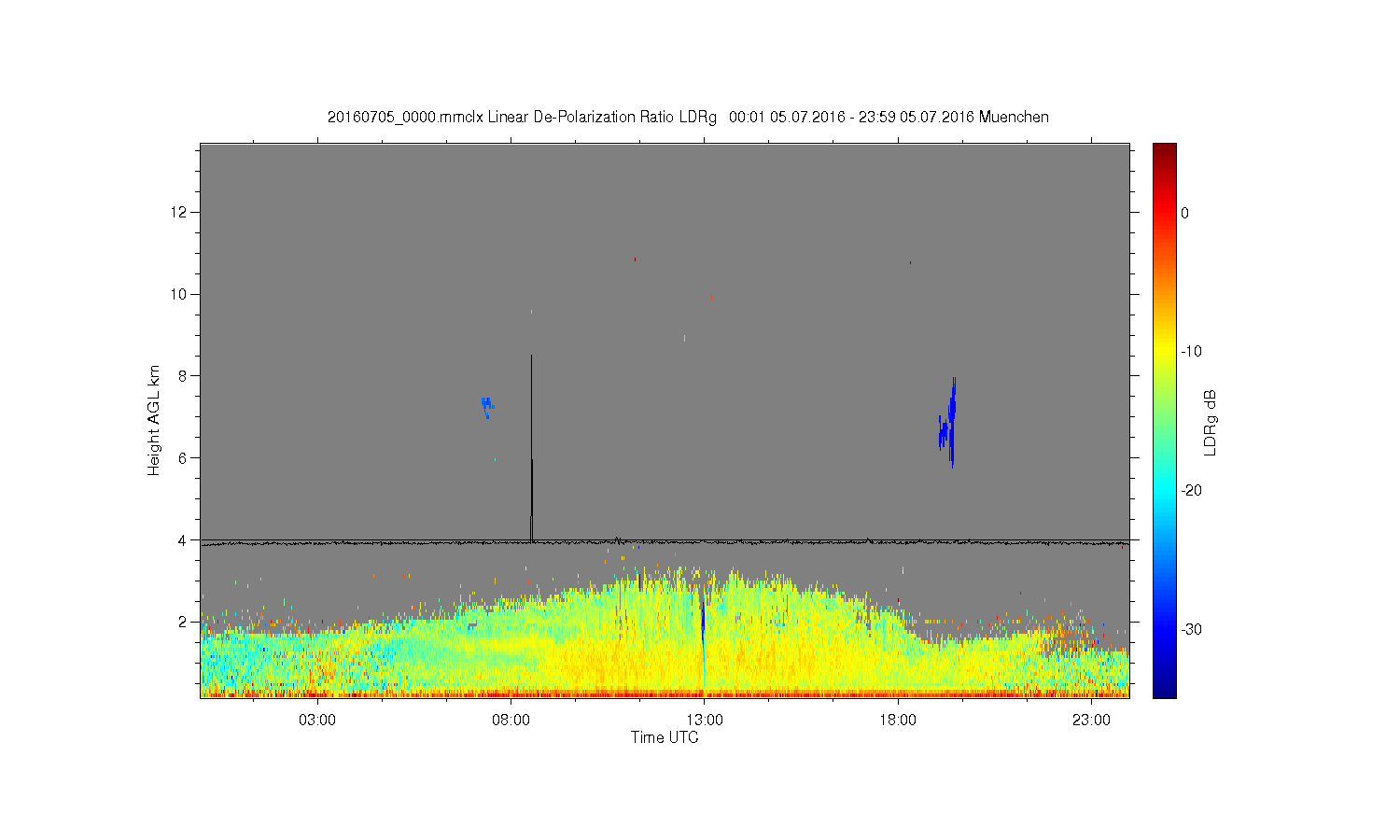Click the "18:00" time tick label
This screenshot has height=840, width=1400.
pyautogui.click(x=898, y=721)
